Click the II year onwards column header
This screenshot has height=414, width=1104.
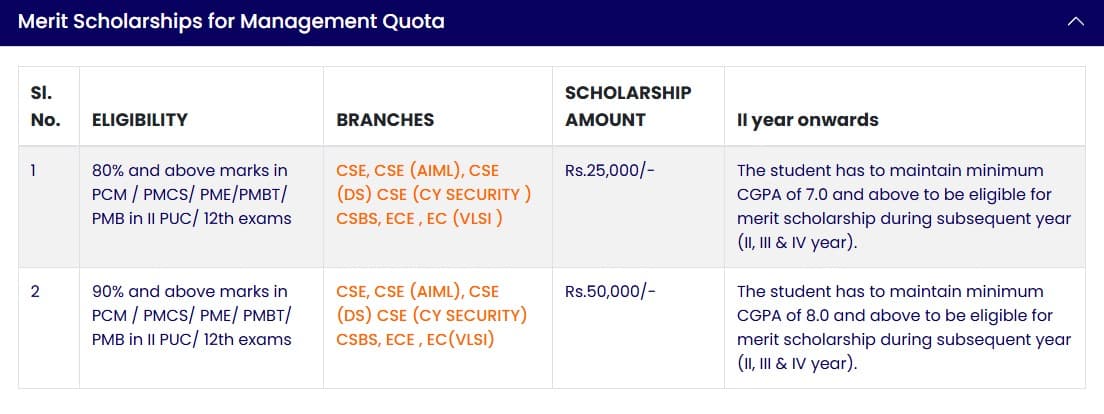808,120
